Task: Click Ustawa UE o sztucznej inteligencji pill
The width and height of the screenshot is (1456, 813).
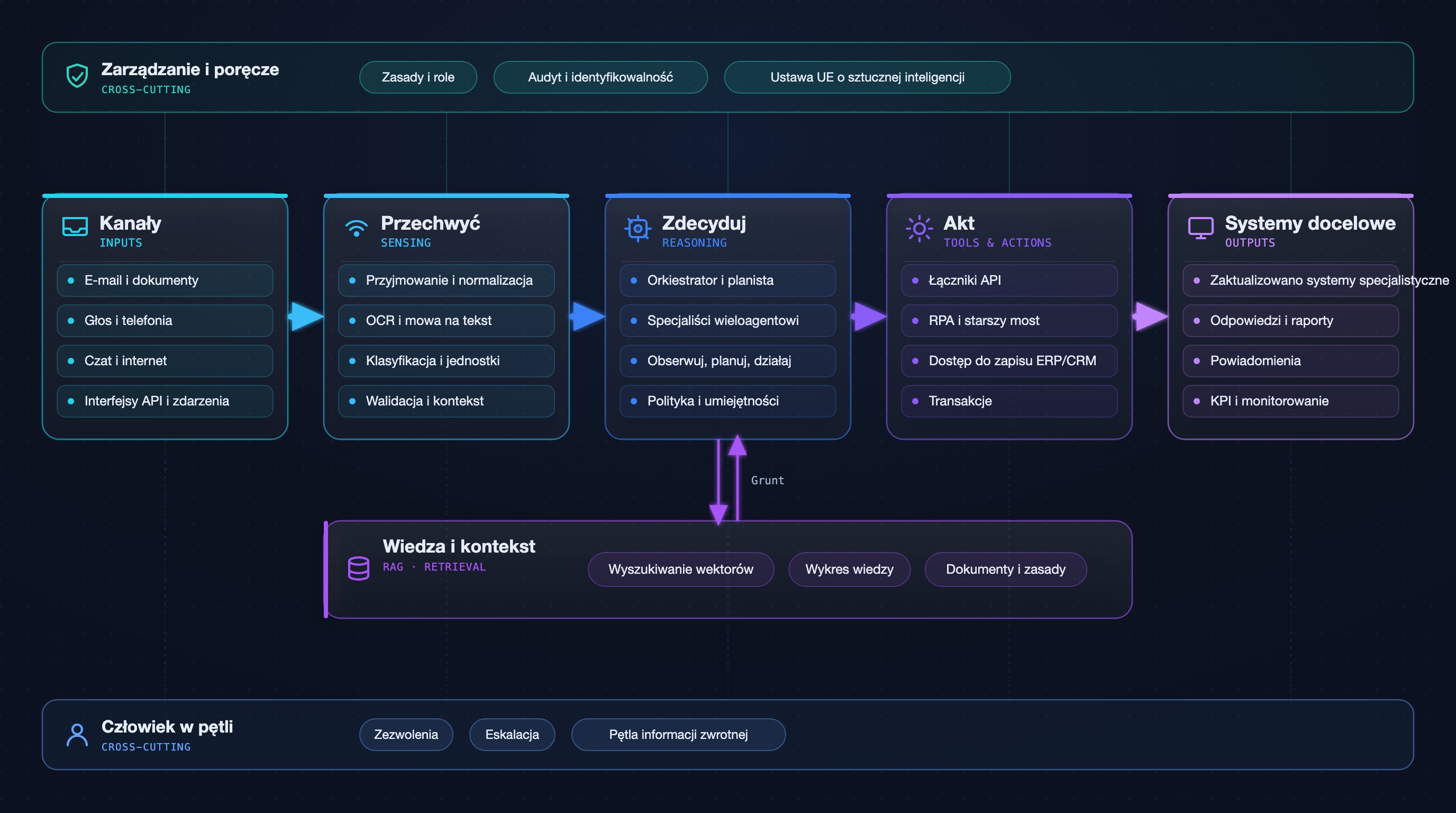Action: [x=867, y=77]
